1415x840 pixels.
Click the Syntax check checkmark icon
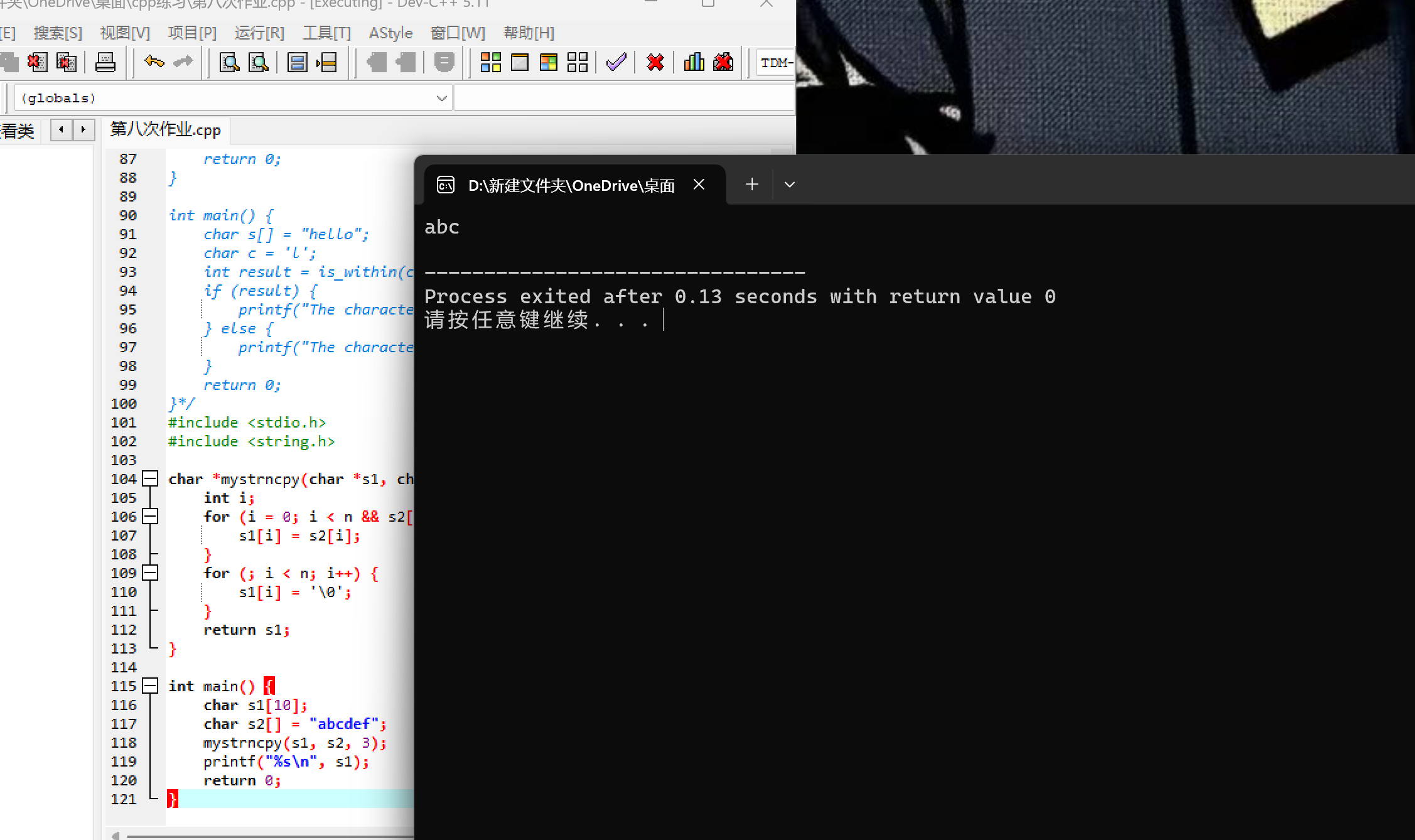(x=616, y=62)
